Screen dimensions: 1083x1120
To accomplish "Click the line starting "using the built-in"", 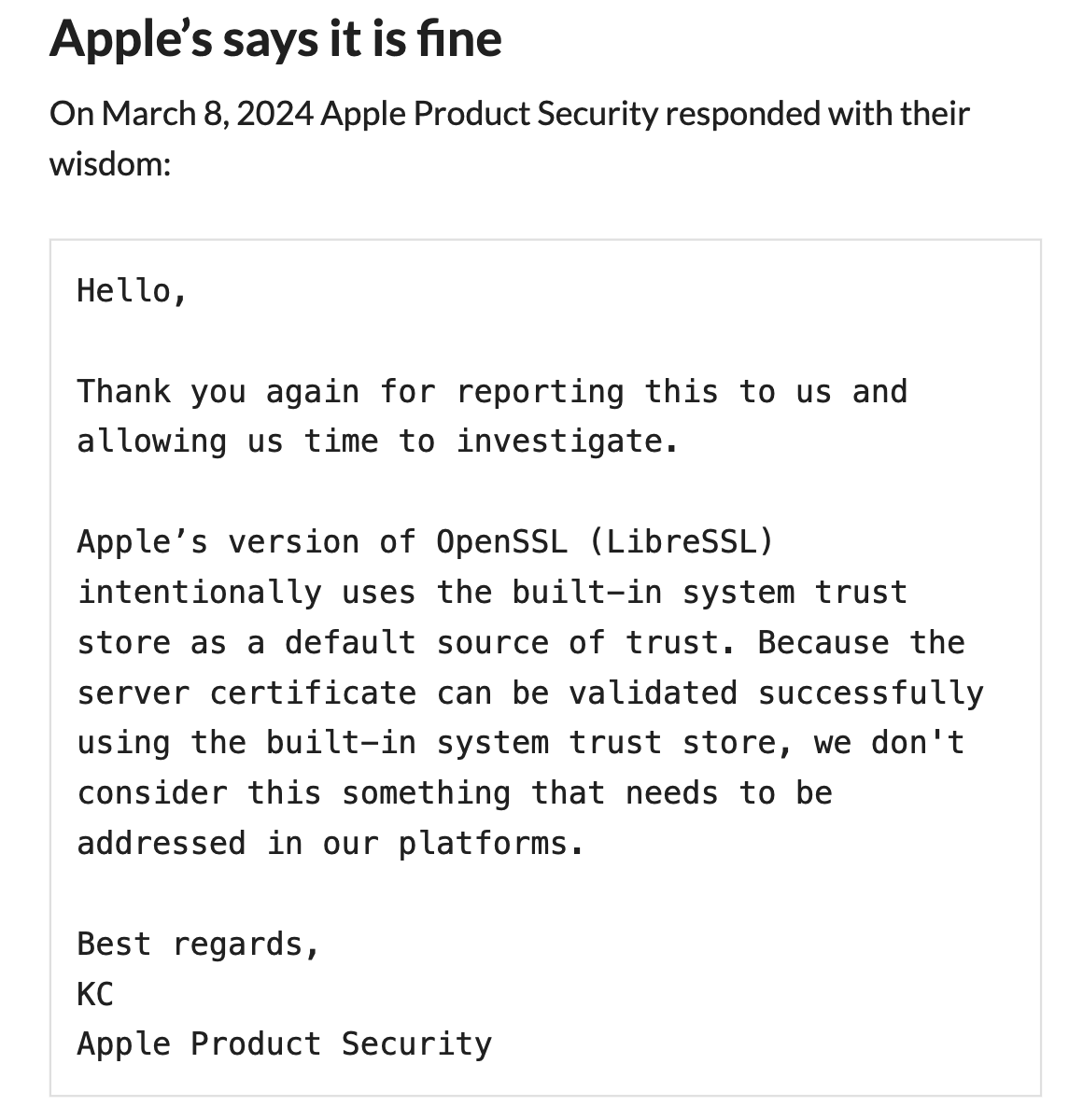I will [520, 744].
